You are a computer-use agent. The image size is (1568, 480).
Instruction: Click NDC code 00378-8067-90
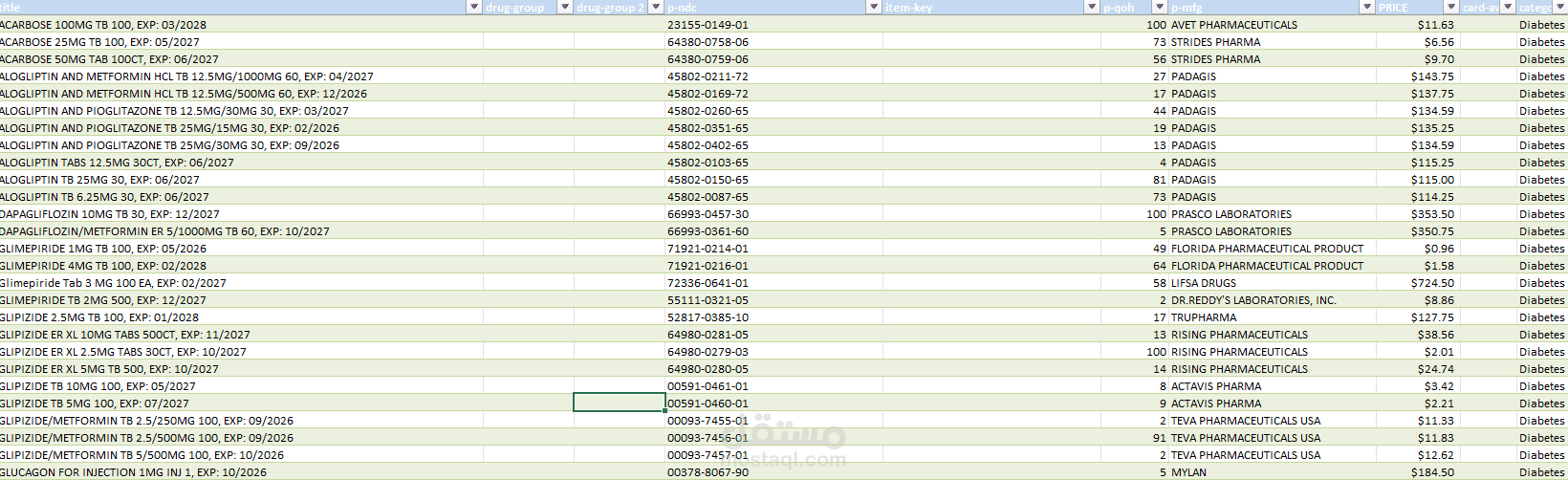[708, 472]
